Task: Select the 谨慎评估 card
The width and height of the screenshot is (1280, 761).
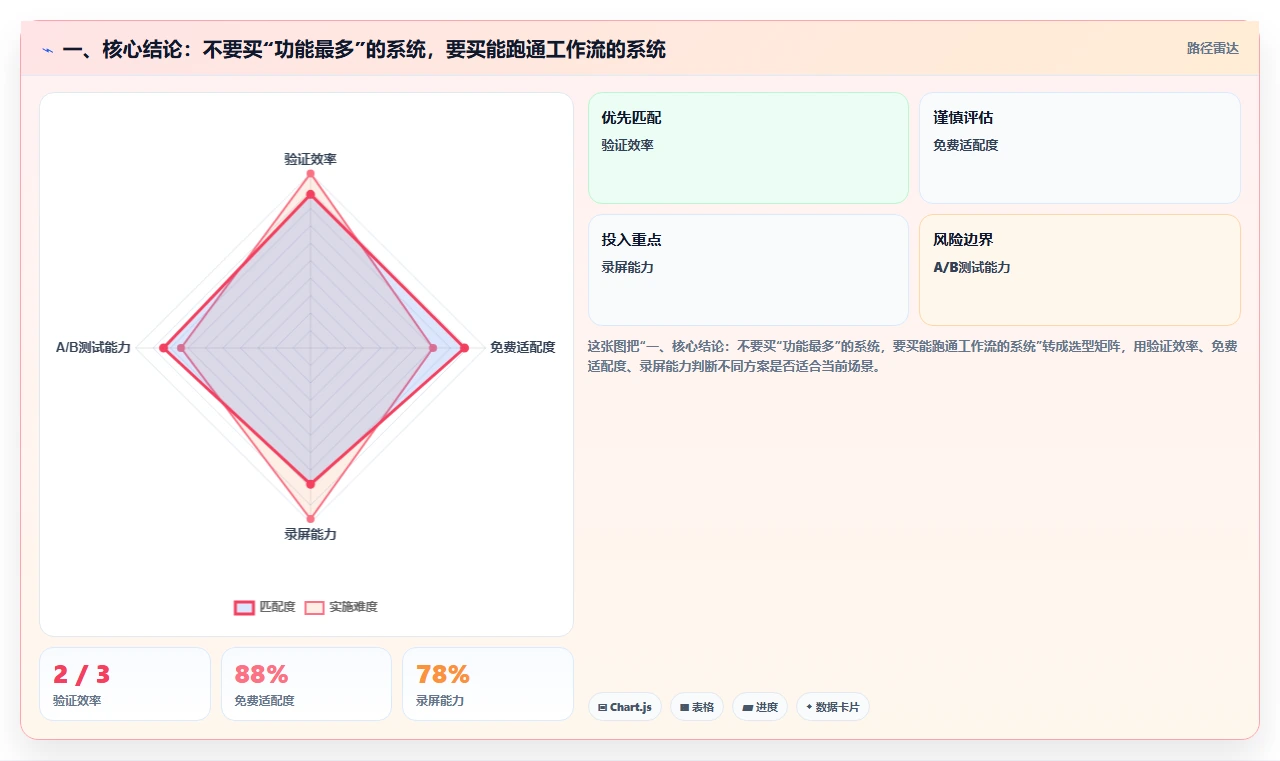Action: [1080, 148]
